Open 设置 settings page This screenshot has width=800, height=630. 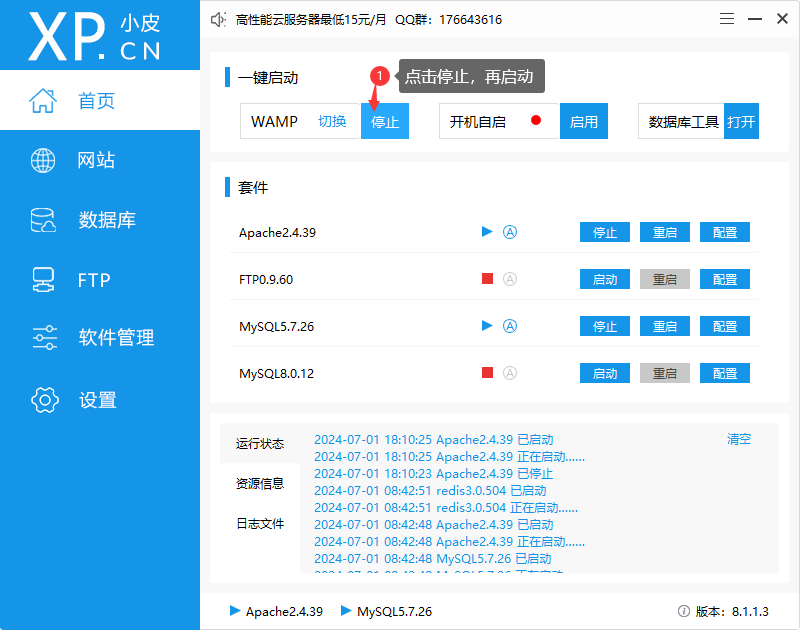[x=100, y=400]
